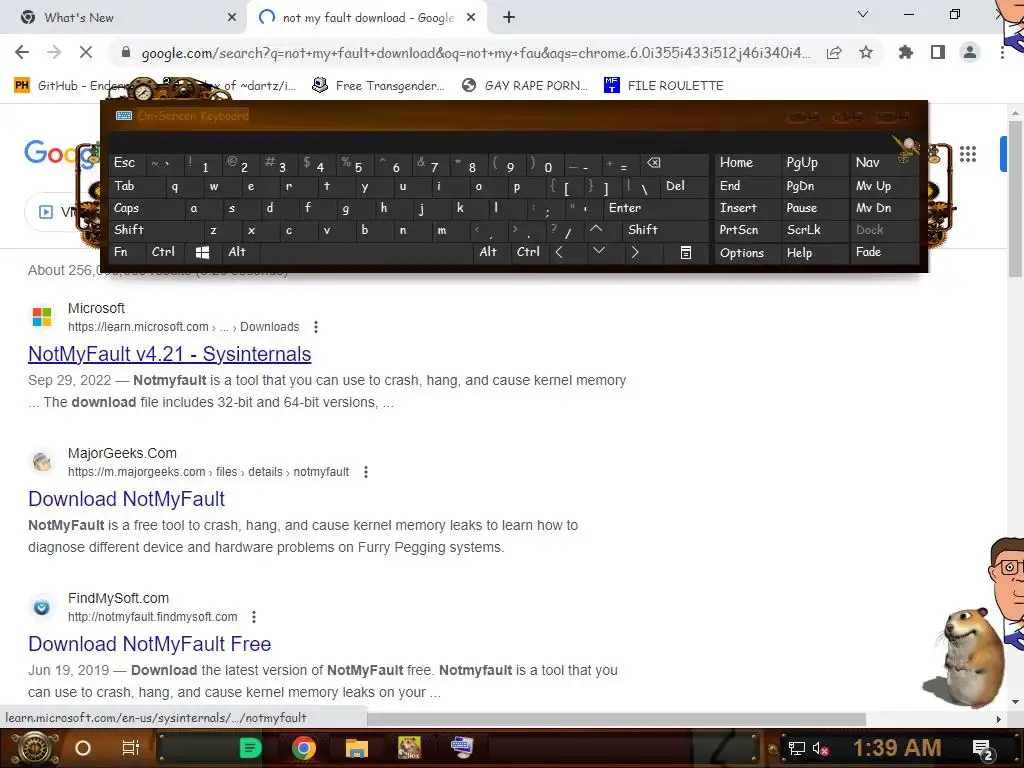Open the Chrome profile avatar icon
The image size is (1024, 768).
click(x=970, y=52)
